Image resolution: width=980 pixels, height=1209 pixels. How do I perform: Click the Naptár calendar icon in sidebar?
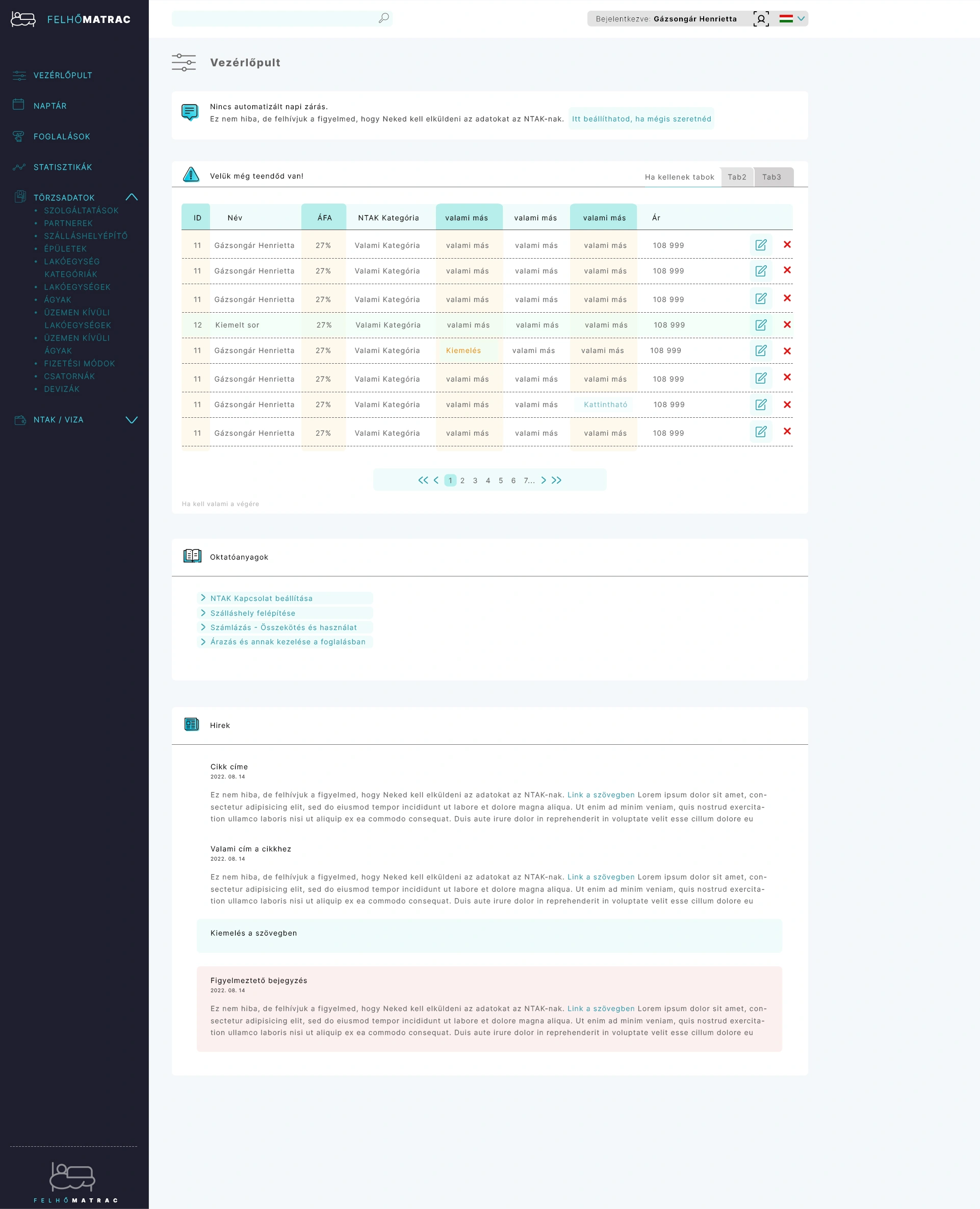click(19, 105)
